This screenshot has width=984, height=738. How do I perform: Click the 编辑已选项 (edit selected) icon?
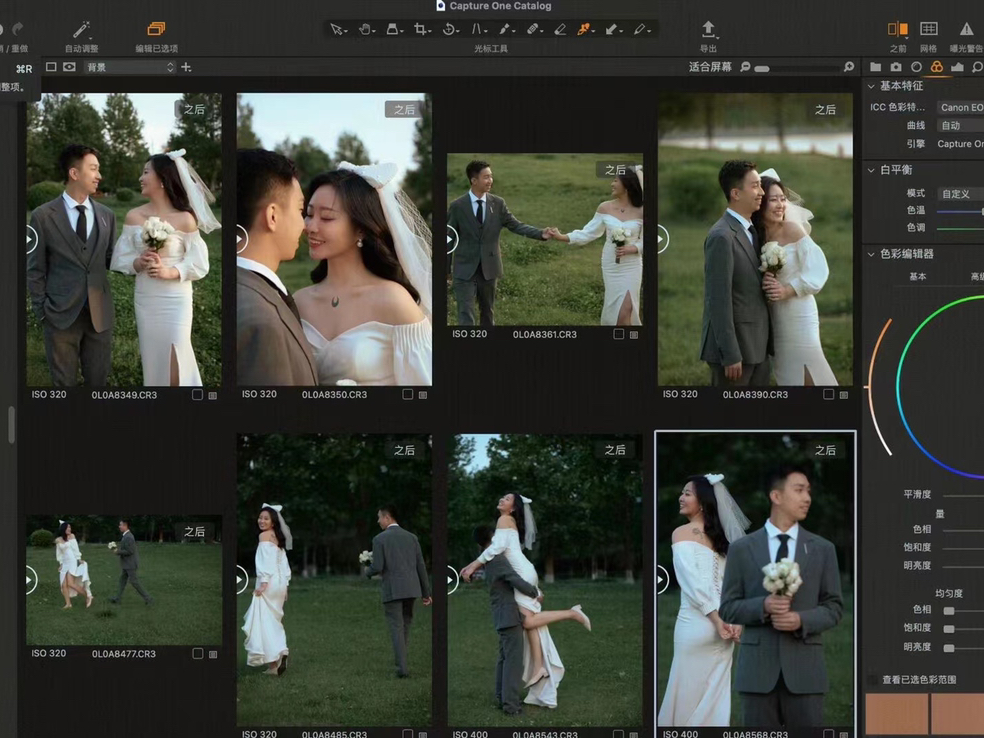pos(156,30)
